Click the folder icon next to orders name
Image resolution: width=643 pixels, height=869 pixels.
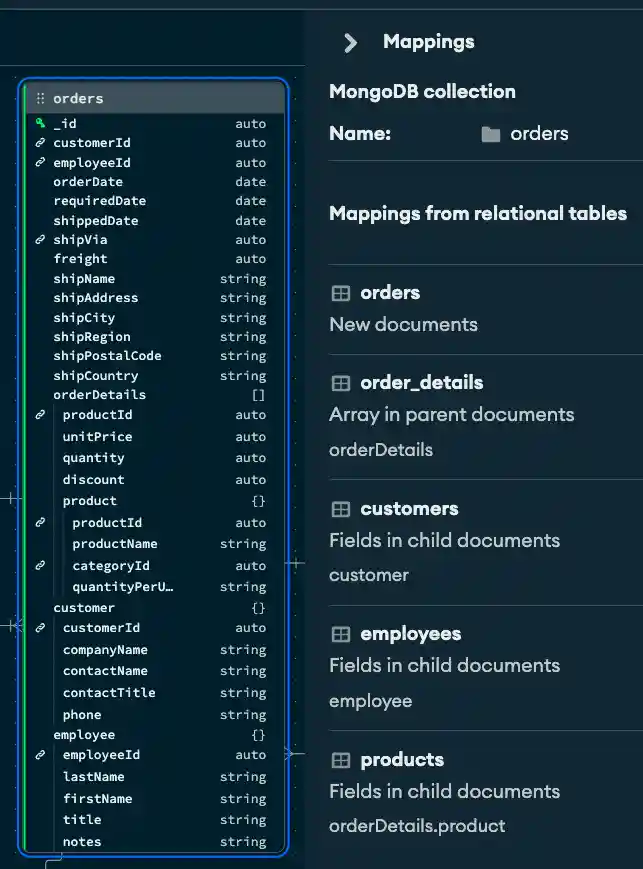pos(491,134)
